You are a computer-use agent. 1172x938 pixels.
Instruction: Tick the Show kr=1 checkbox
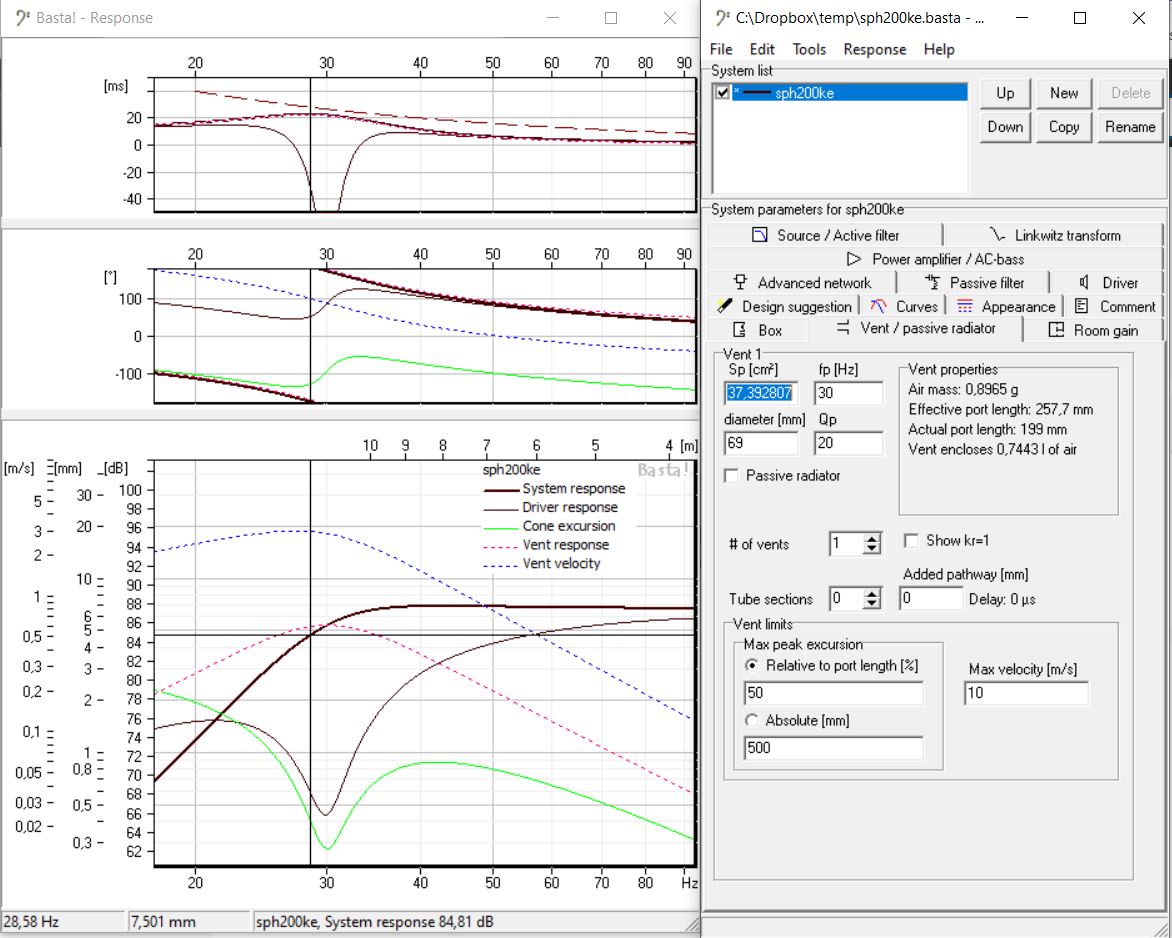click(x=911, y=541)
